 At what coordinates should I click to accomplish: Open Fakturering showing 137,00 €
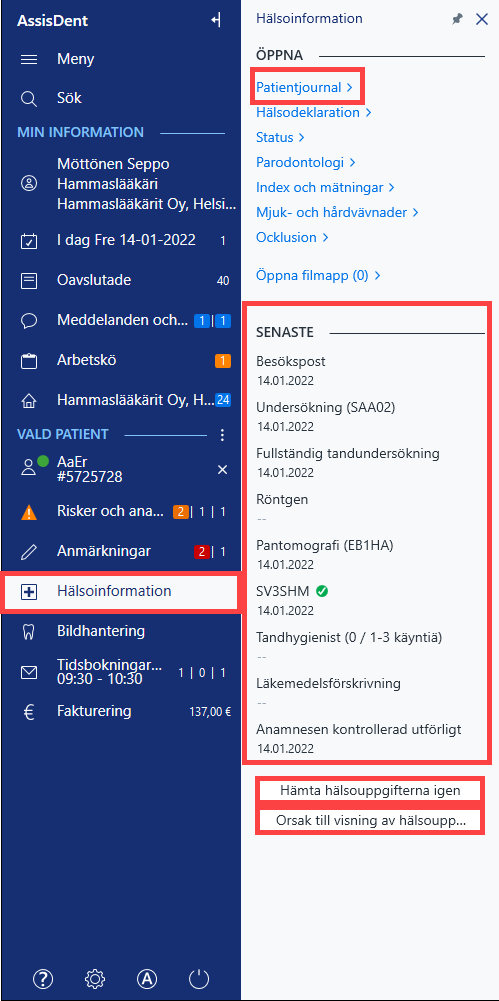pyautogui.click(x=120, y=711)
